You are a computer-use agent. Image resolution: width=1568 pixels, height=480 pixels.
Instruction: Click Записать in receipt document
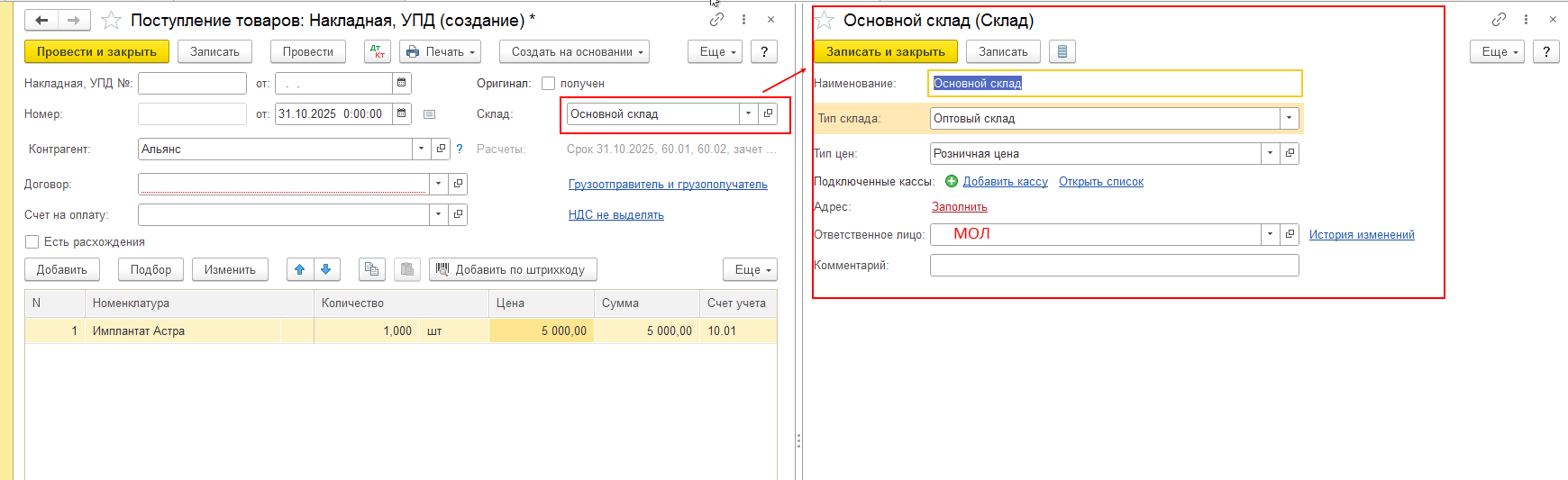[214, 51]
